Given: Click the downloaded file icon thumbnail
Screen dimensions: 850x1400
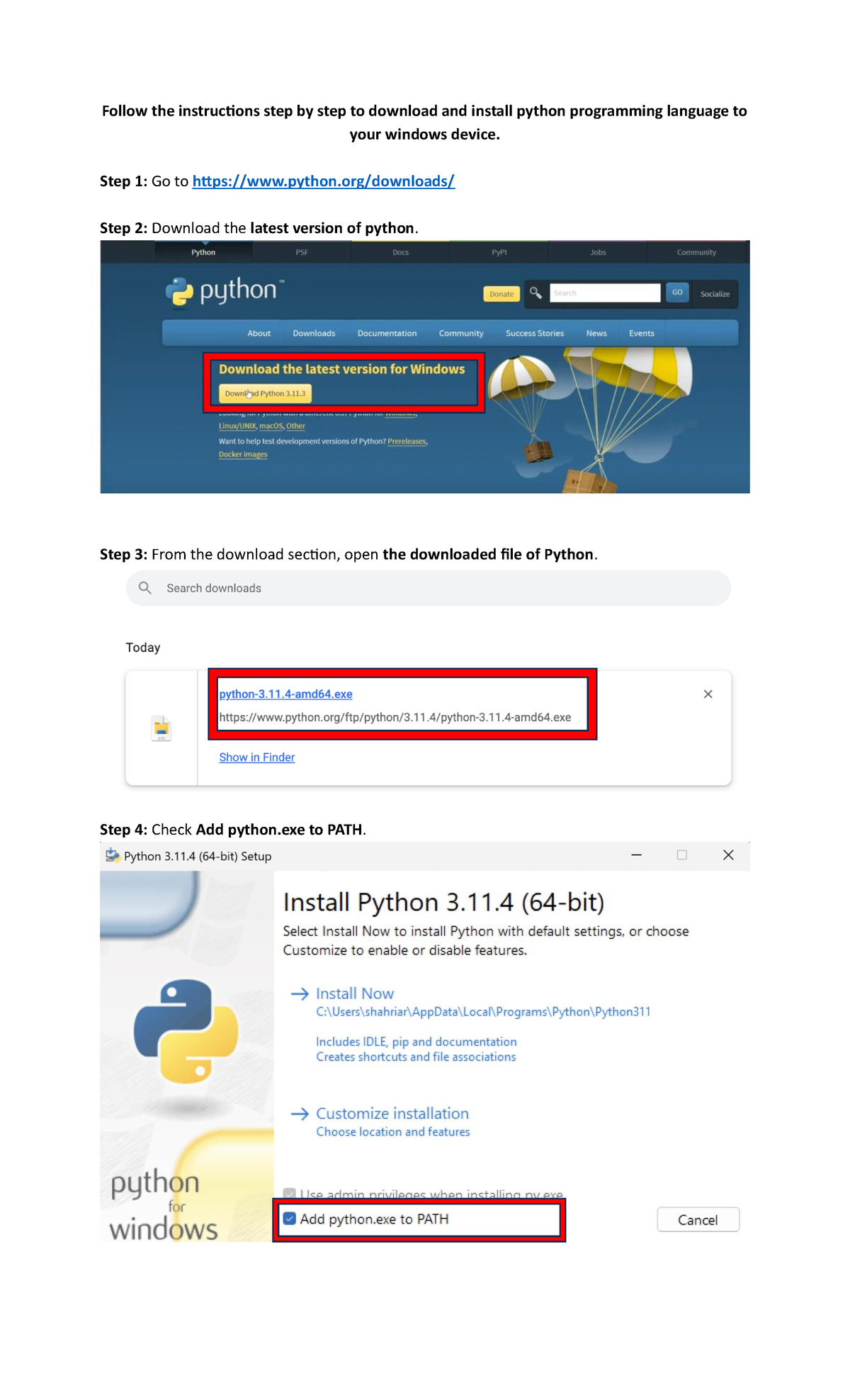Looking at the screenshot, I should coord(161,728).
